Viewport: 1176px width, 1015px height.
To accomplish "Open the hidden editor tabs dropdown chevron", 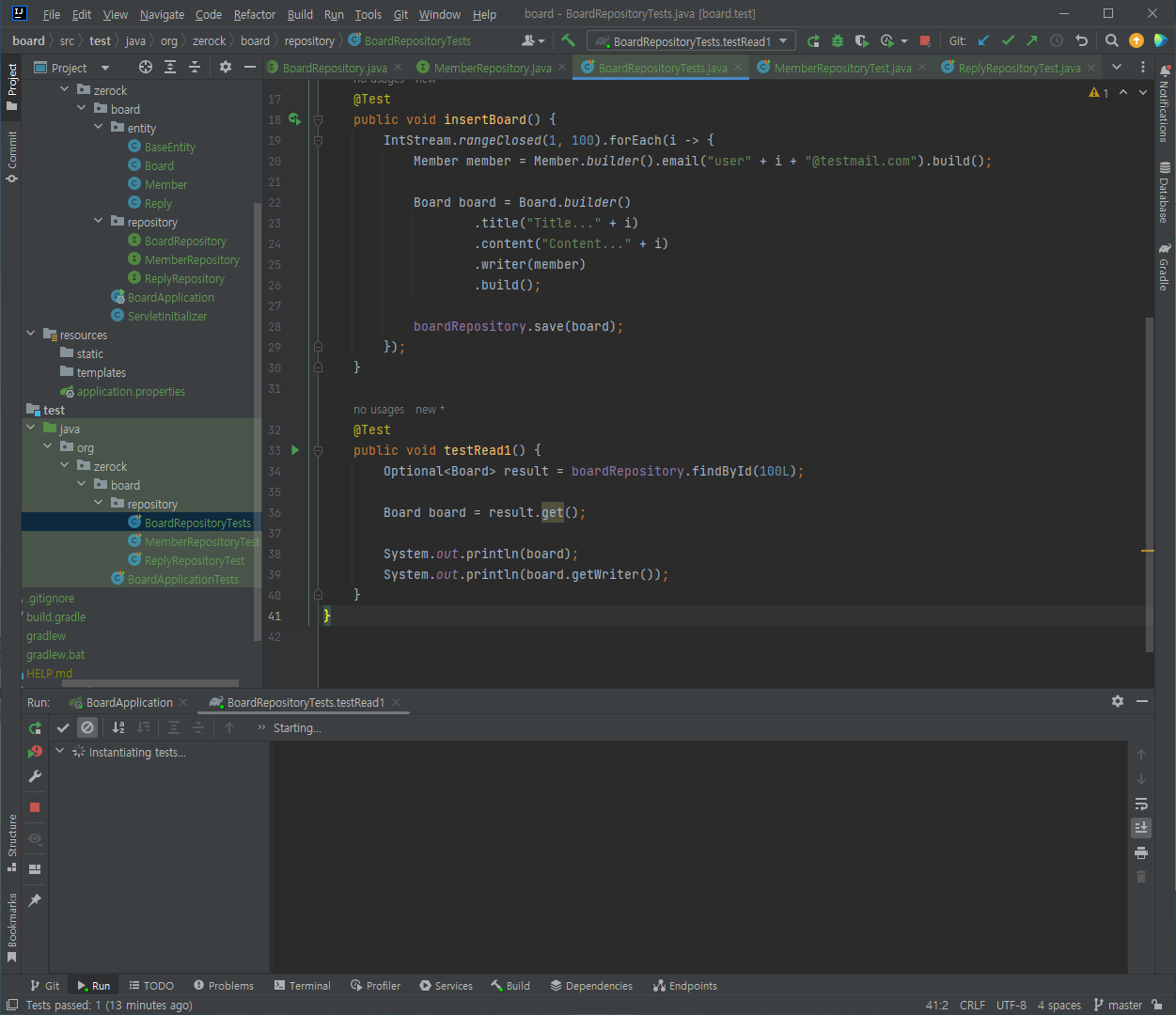I will point(1117,67).
